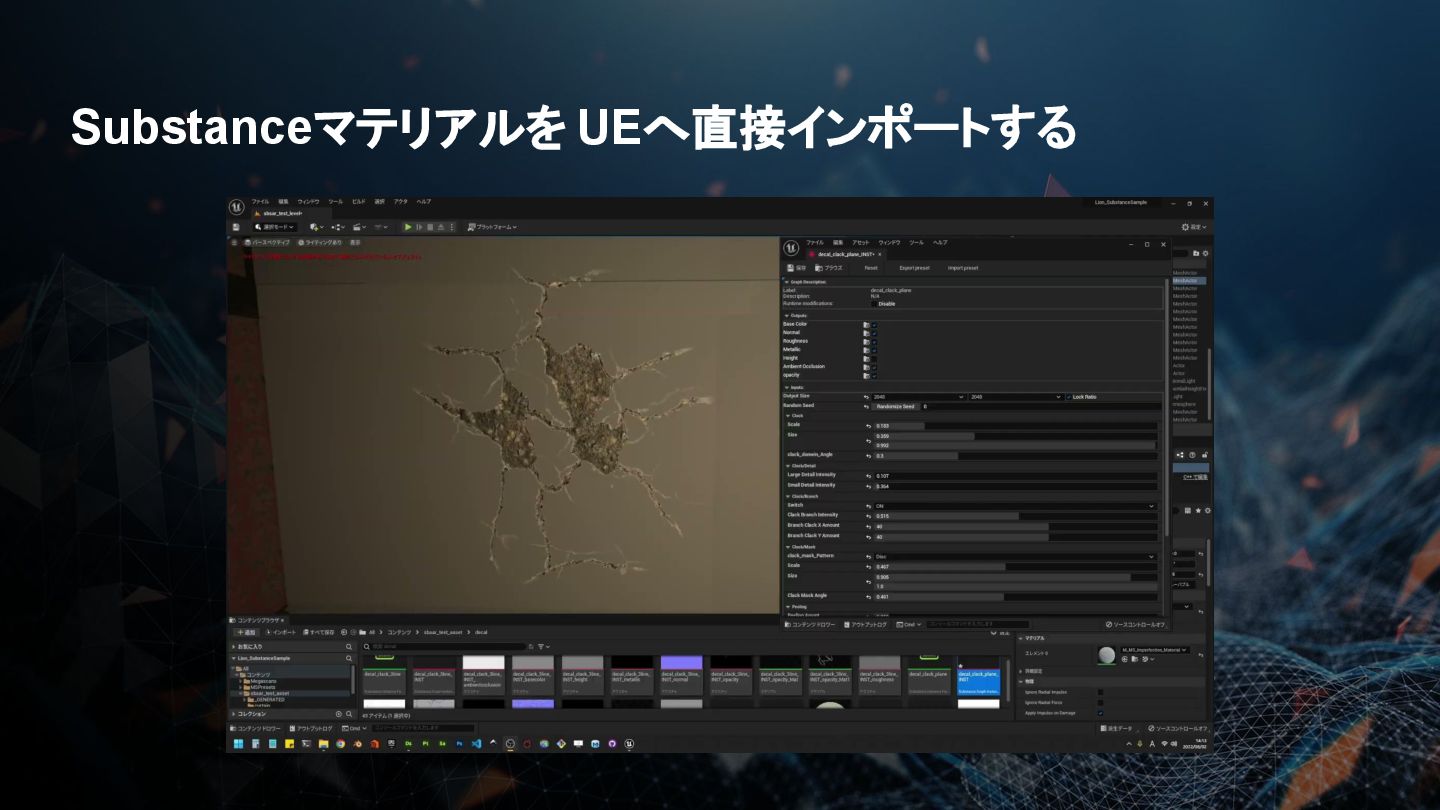Screen dimensions: 1440x810
Task: Open first Output Size 2048 dropdown
Action: coord(918,397)
